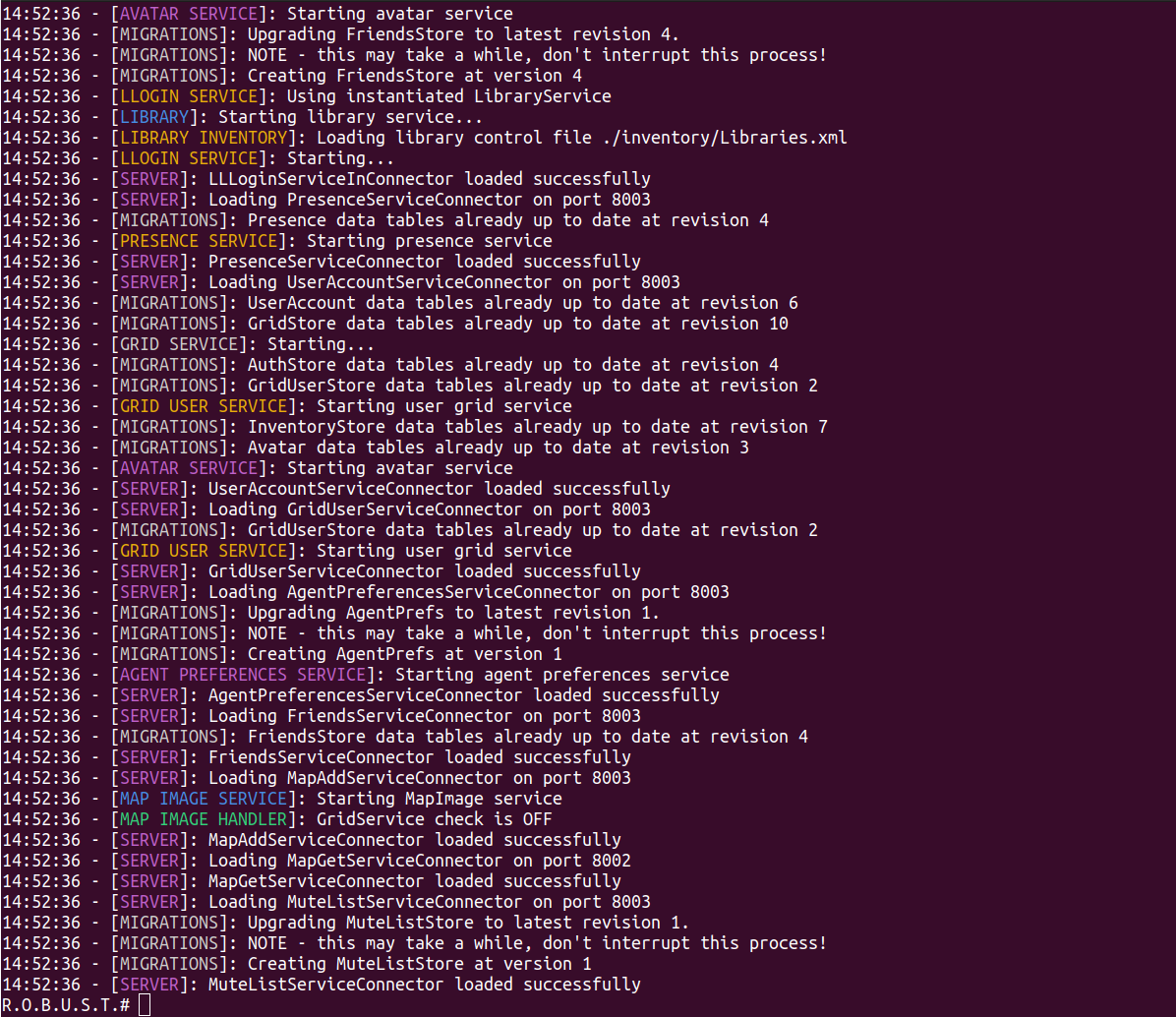The width and height of the screenshot is (1176, 1017).
Task: Click the R.O.B.U.S.T.# command prompt cursor
Action: 145,1005
